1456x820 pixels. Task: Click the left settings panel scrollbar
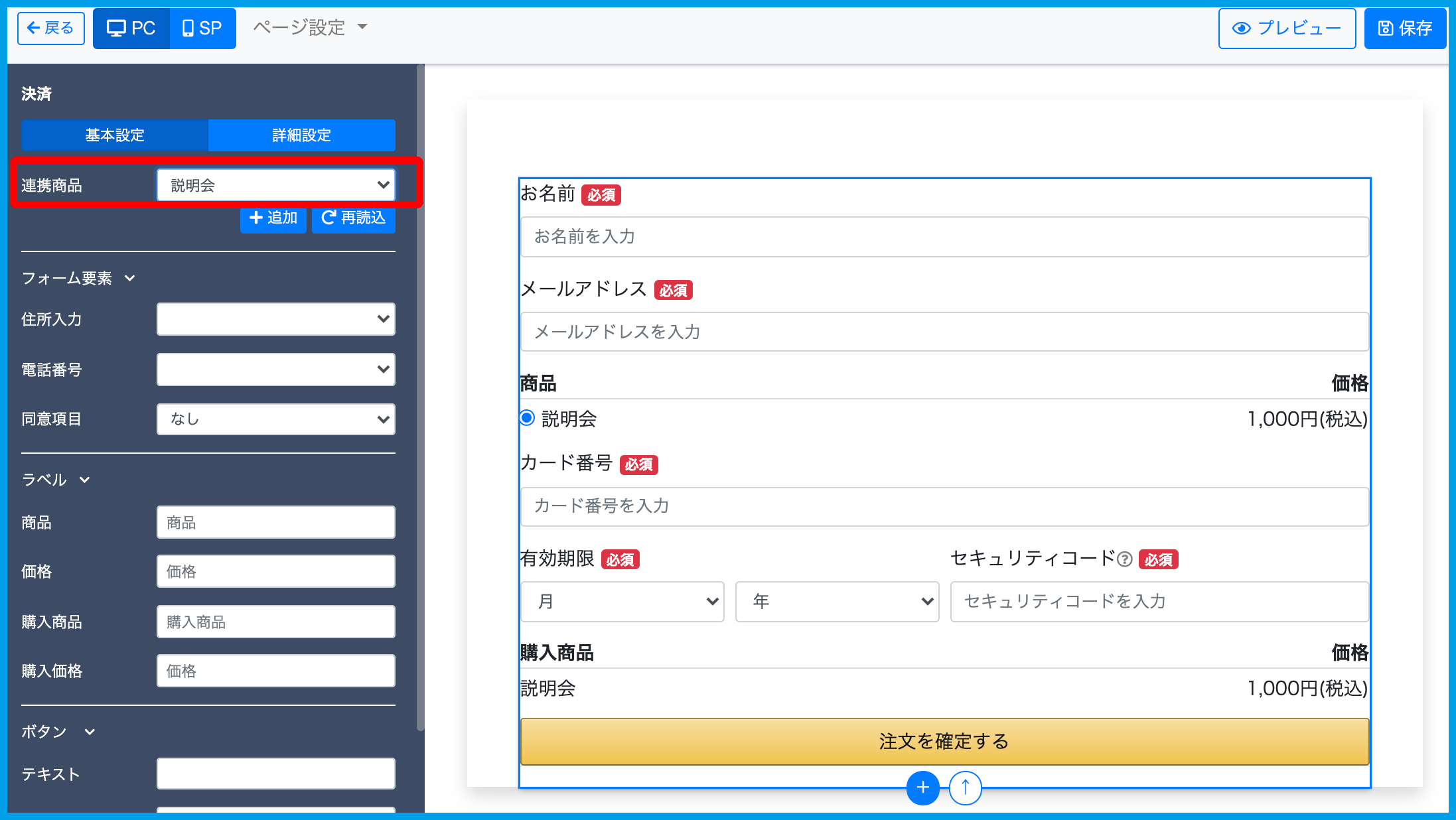[420, 398]
